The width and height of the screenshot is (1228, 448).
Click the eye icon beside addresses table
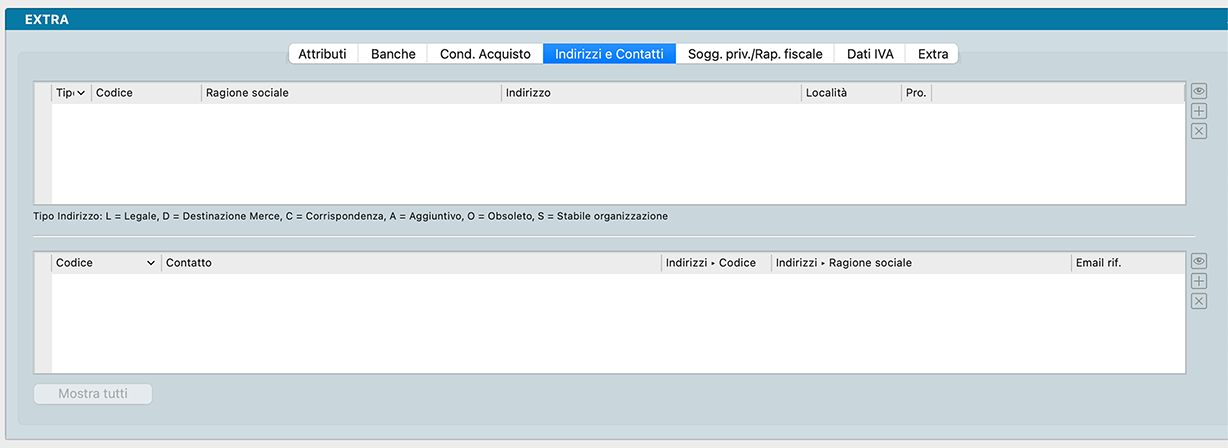click(x=1199, y=91)
